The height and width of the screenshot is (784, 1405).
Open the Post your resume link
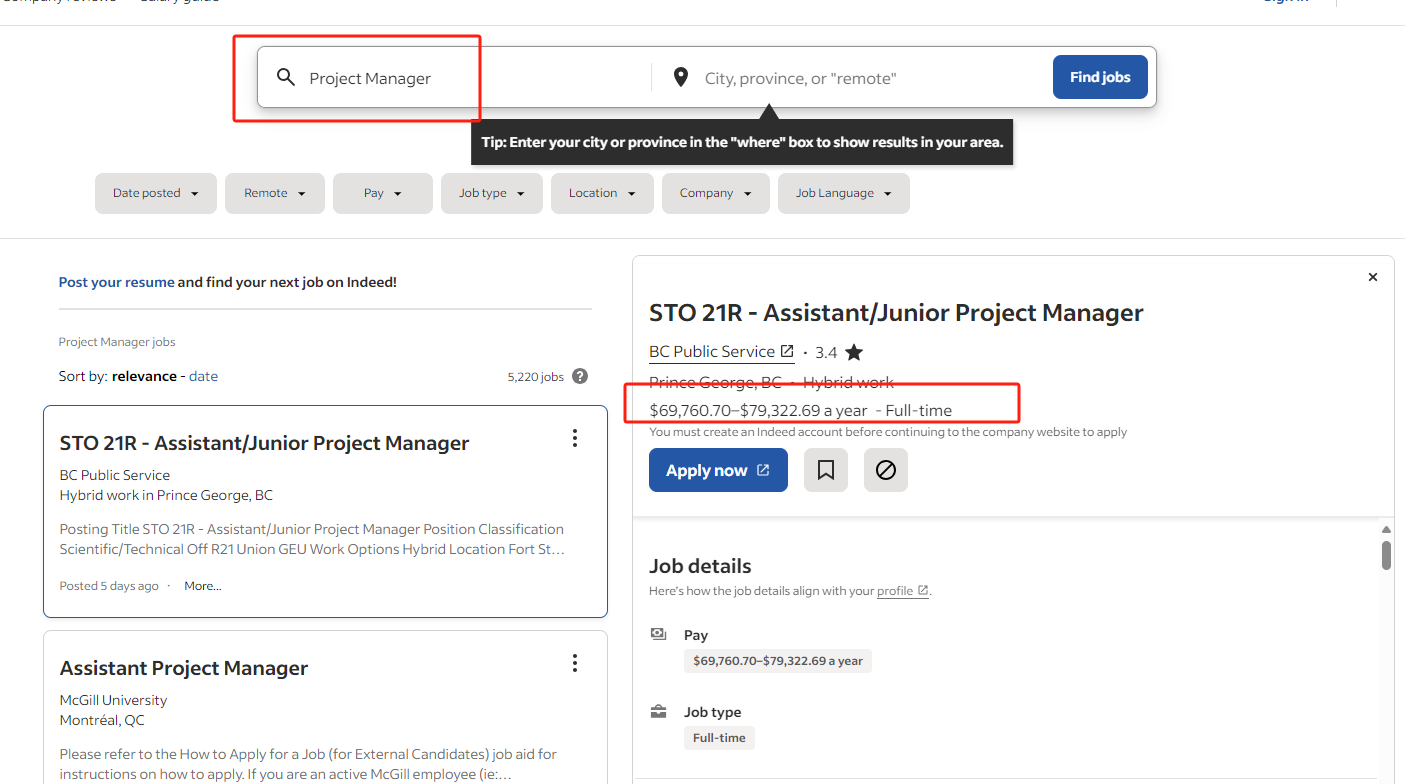tap(116, 282)
